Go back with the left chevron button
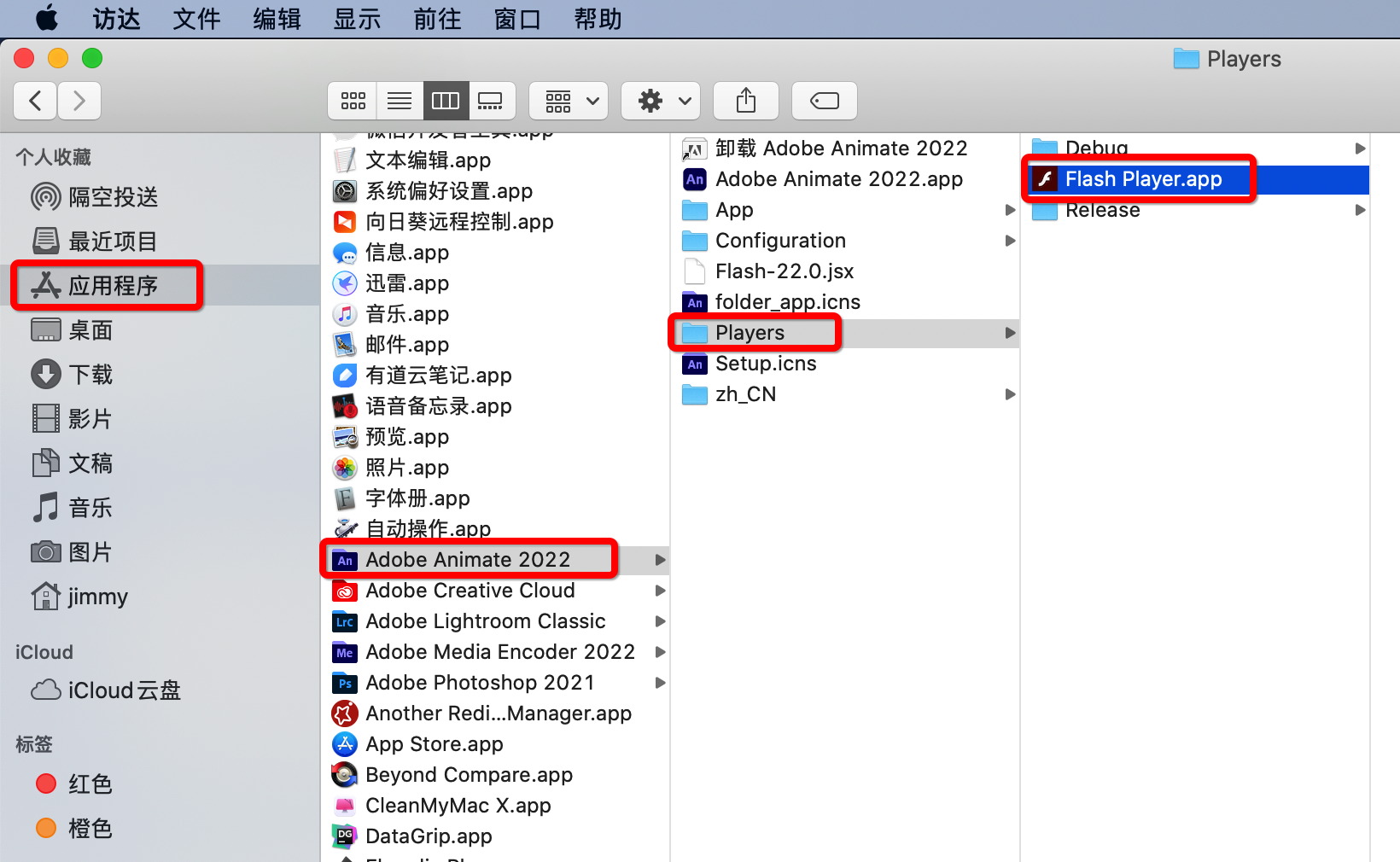 36,101
